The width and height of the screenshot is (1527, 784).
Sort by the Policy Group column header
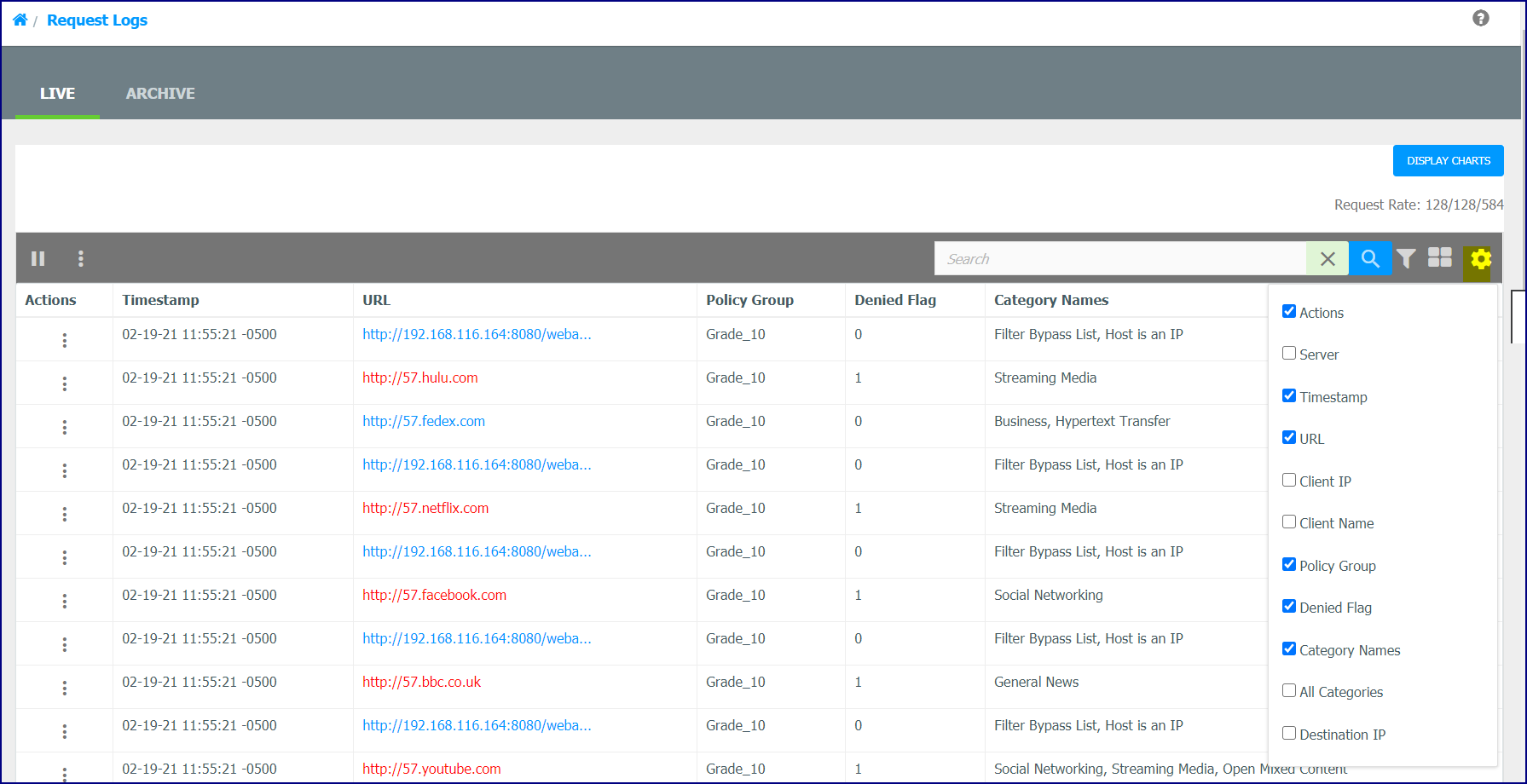(x=749, y=300)
